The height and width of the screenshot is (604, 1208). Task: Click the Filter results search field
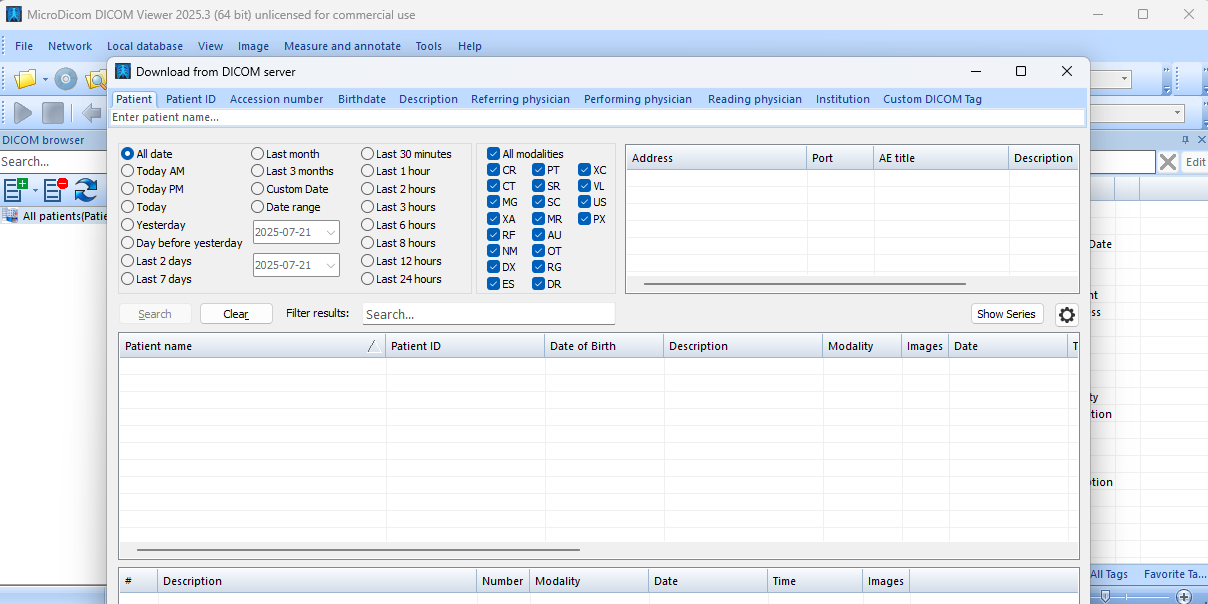(488, 314)
